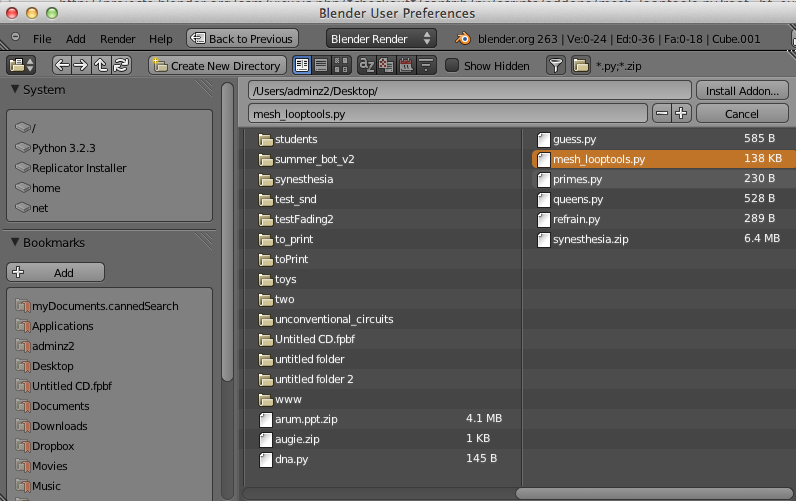Click the Blender logo icon
Viewport: 796px width, 501px height.
462,39
